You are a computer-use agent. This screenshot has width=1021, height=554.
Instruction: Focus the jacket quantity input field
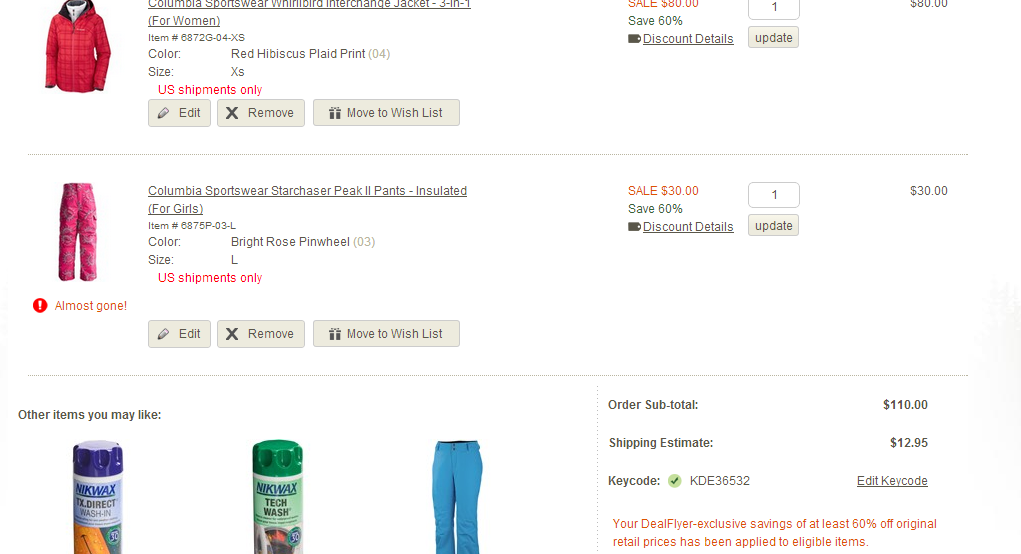point(774,8)
